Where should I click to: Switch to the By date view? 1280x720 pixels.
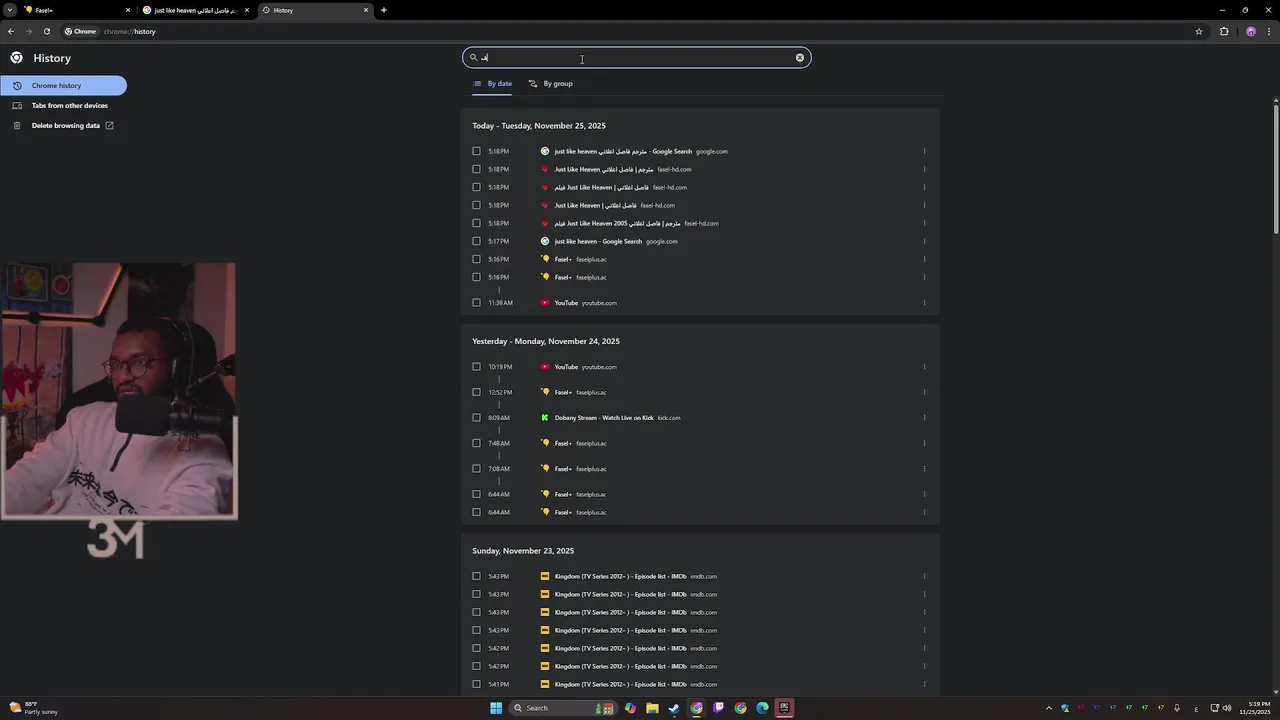click(493, 84)
